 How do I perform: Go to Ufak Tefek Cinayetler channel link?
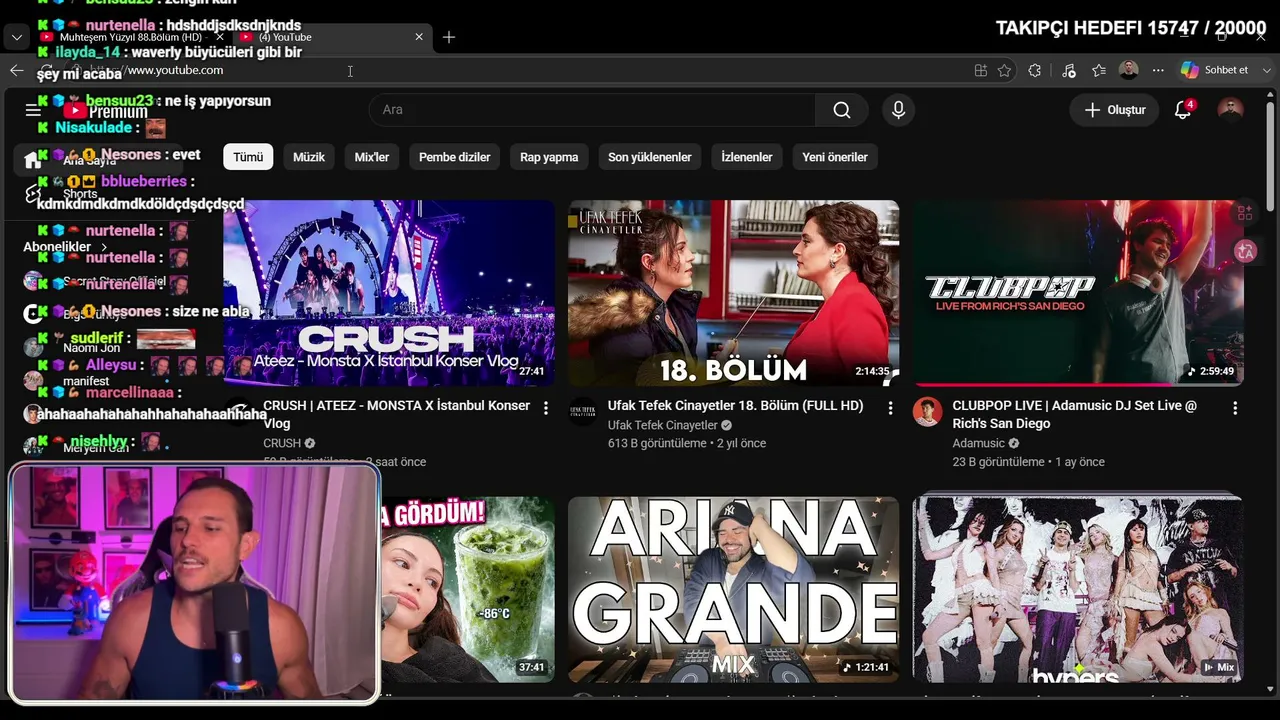pyautogui.click(x=663, y=425)
